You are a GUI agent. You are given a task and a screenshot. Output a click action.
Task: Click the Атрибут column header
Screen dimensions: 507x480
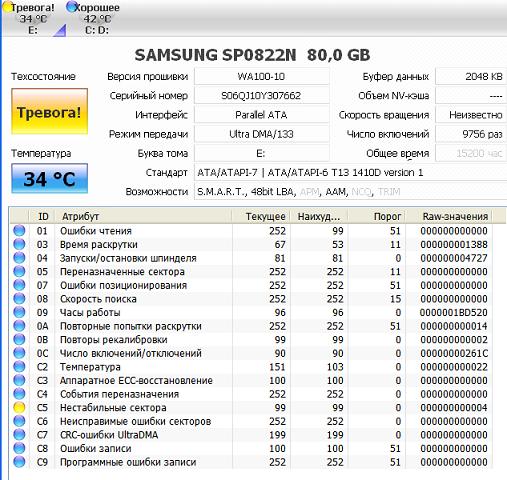click(143, 216)
